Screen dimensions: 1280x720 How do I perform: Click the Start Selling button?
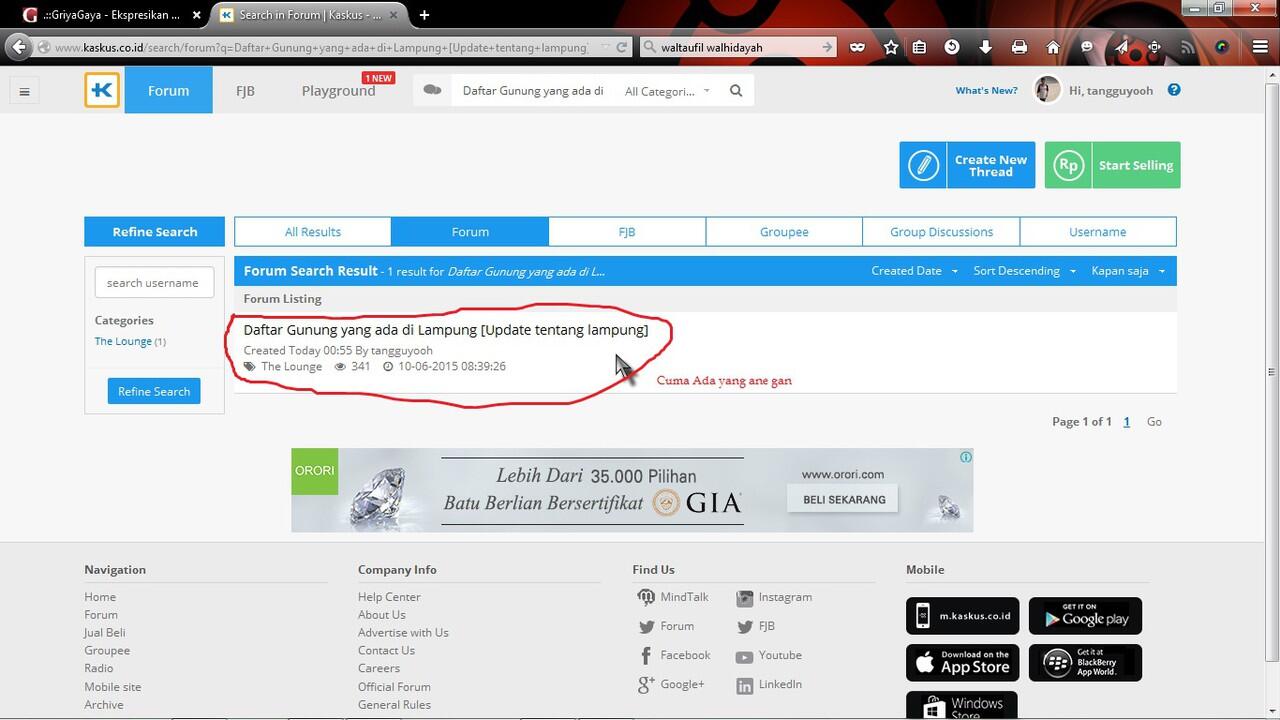(x=1112, y=165)
